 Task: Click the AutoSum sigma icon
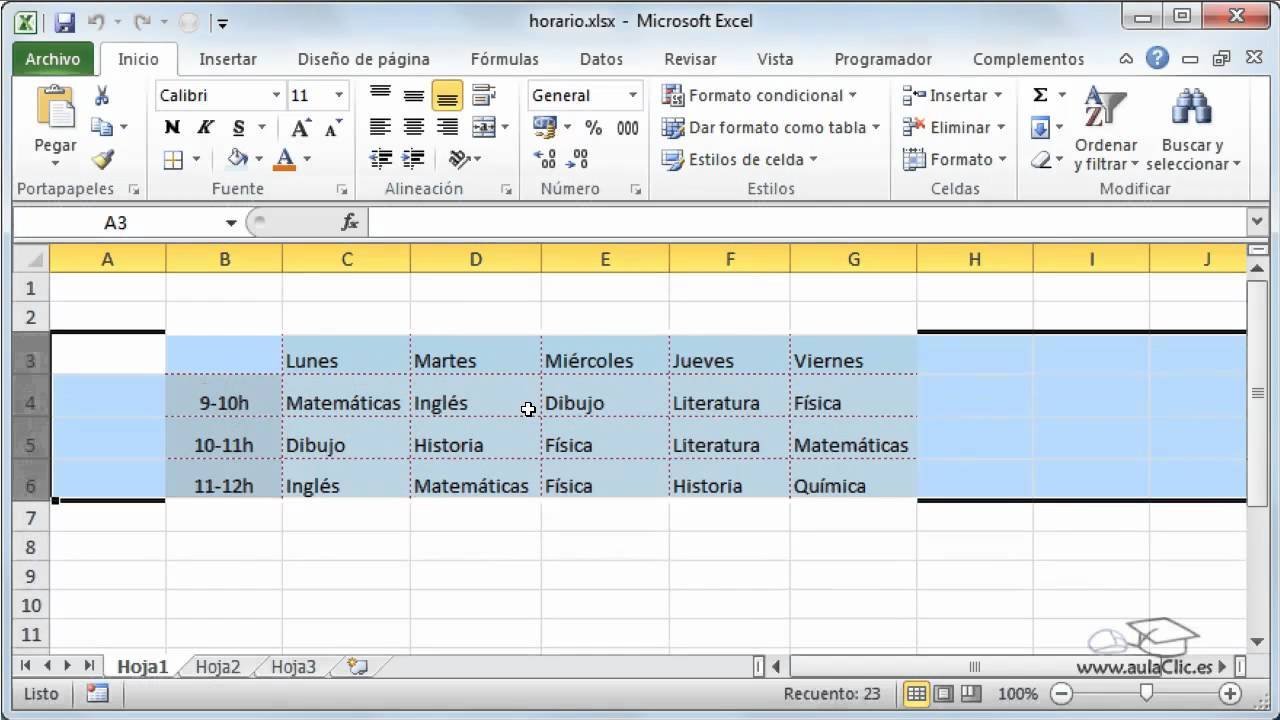(x=1040, y=95)
